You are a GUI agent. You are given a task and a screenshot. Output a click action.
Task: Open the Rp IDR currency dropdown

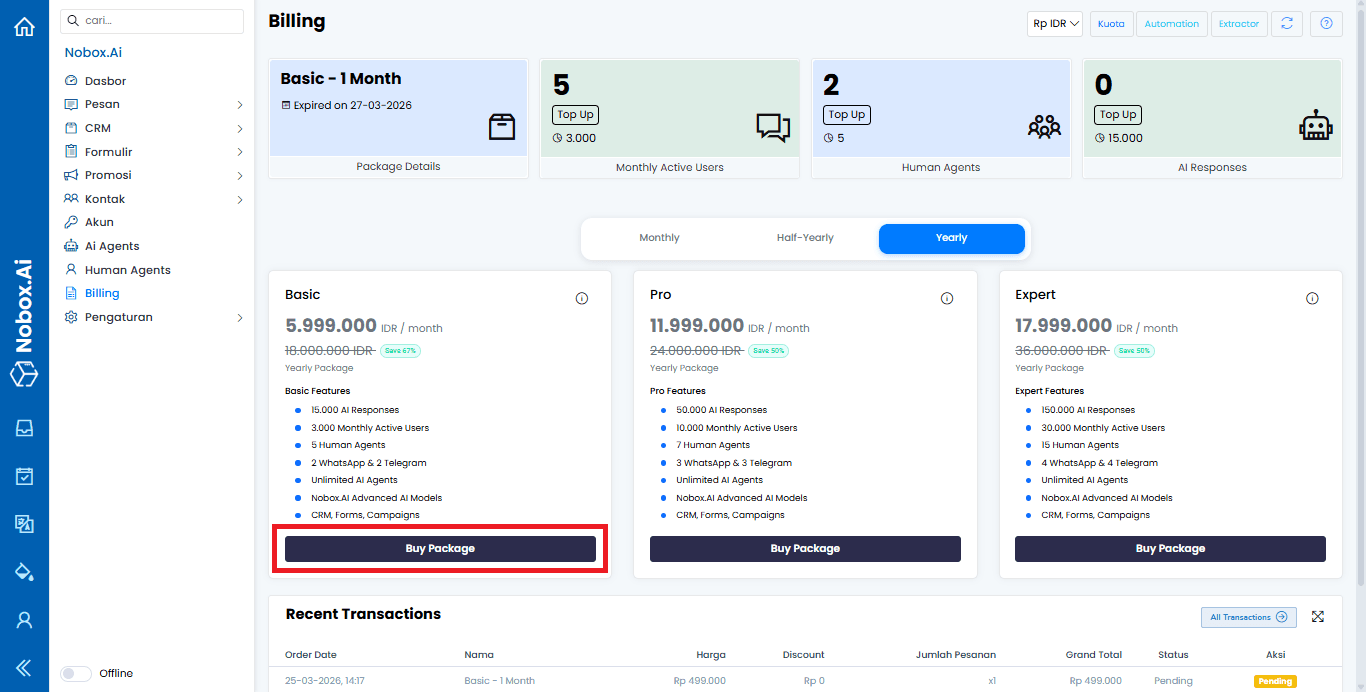[1055, 24]
